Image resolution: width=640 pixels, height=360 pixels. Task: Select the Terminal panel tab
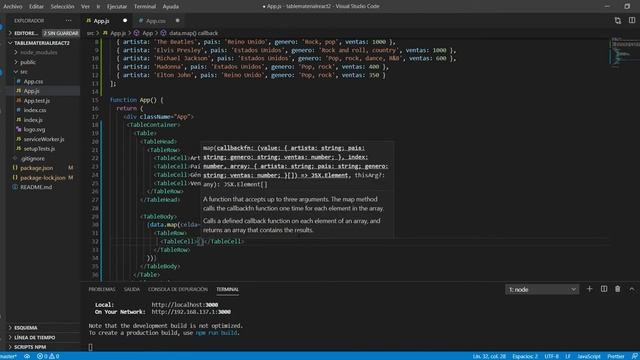click(227, 289)
